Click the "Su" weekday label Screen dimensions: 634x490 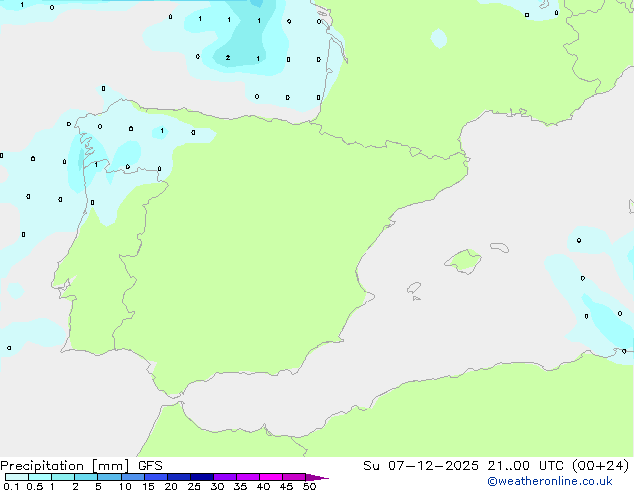tap(371, 466)
